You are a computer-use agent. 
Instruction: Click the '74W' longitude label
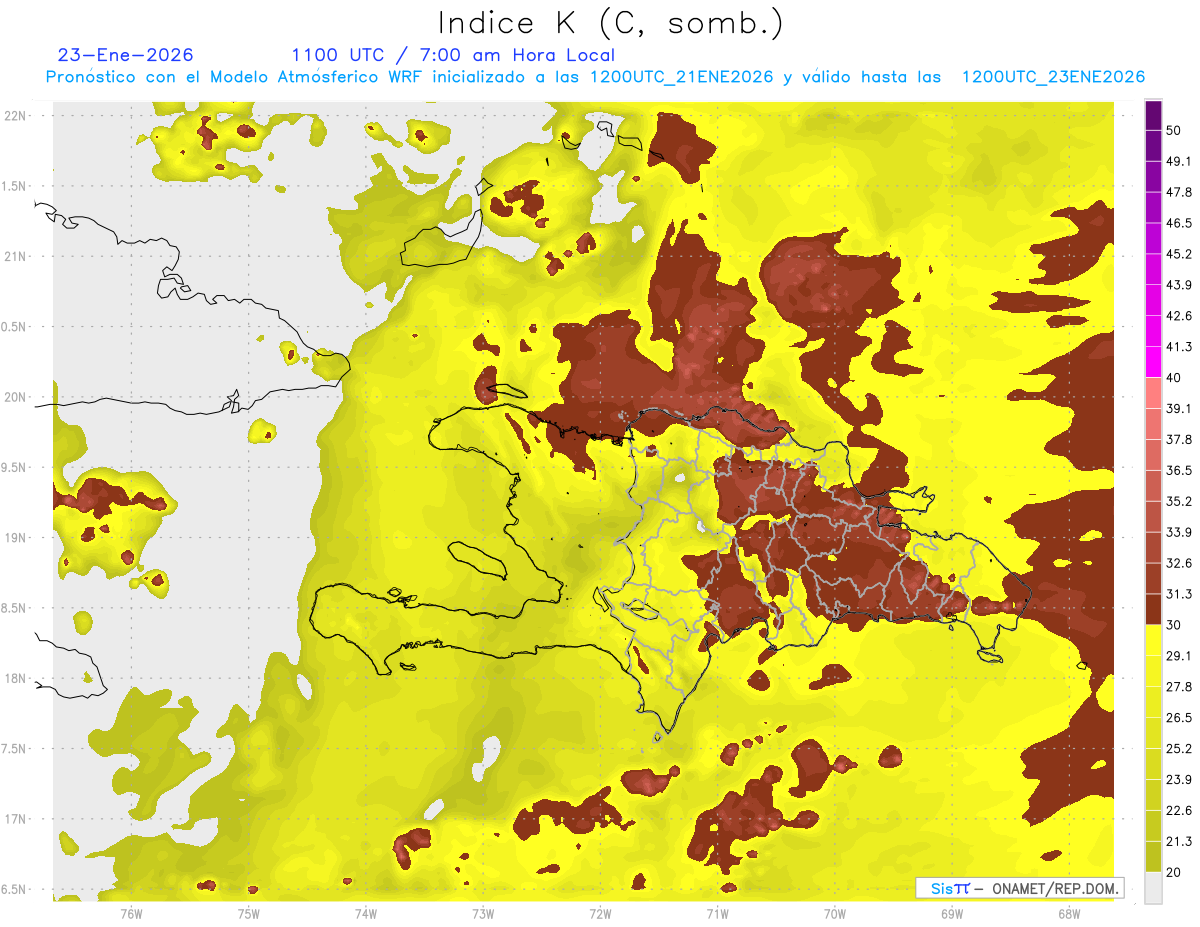click(x=365, y=914)
